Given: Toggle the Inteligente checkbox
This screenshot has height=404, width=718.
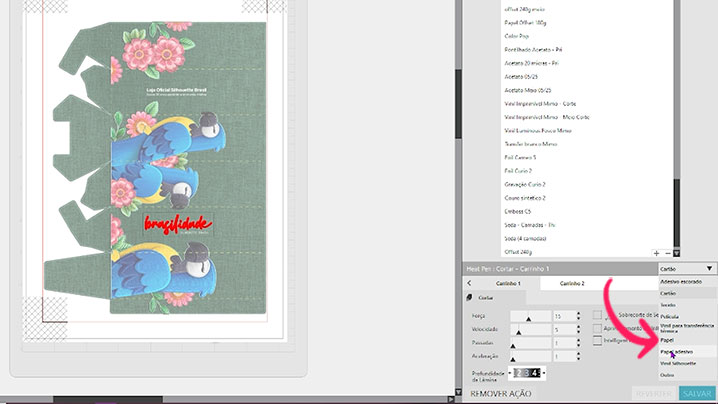Looking at the screenshot, I should click(x=597, y=341).
